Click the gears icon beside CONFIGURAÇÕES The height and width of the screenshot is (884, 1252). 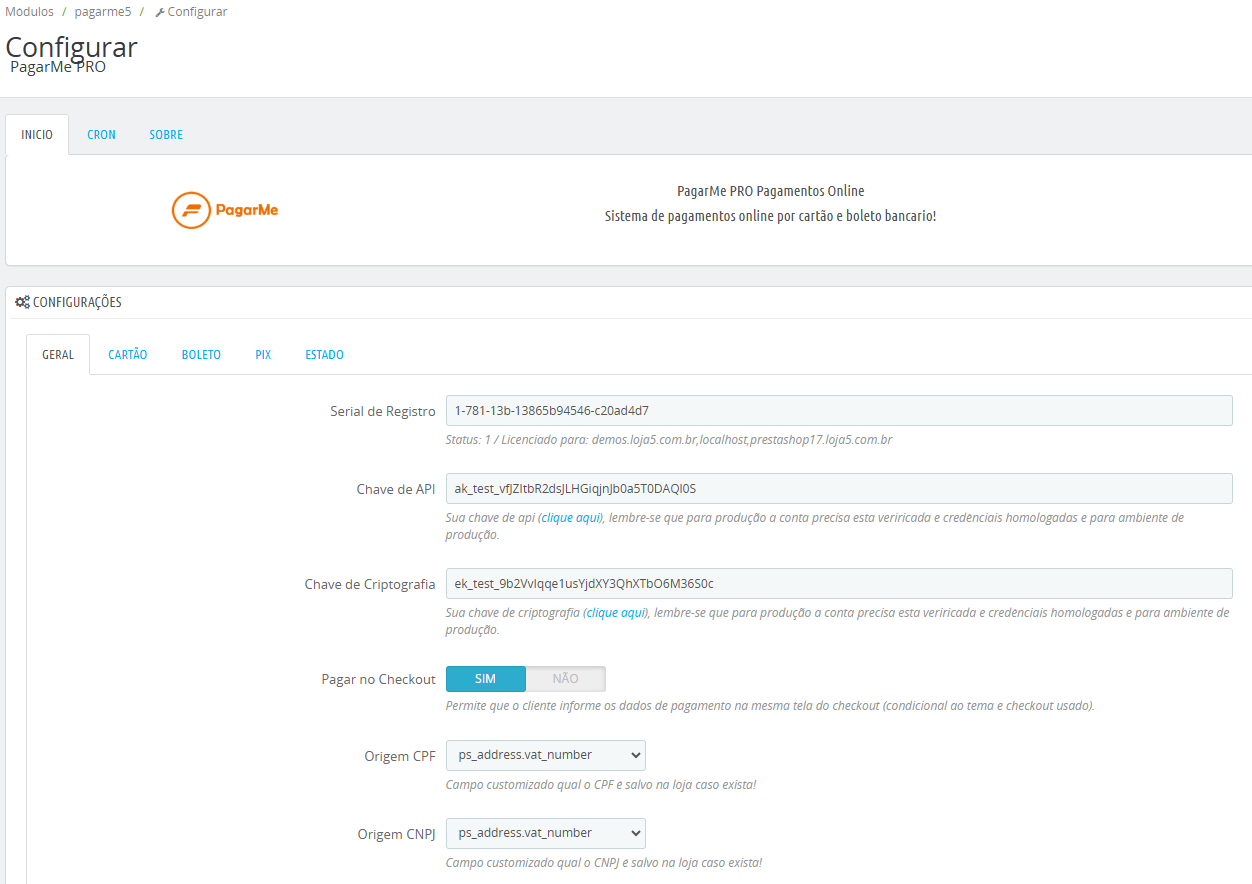[x=22, y=302]
